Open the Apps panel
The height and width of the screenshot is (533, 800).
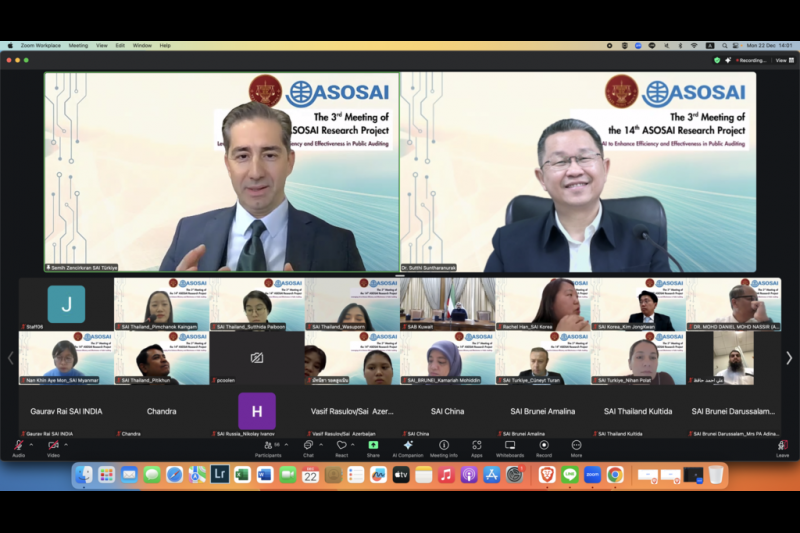tap(477, 446)
